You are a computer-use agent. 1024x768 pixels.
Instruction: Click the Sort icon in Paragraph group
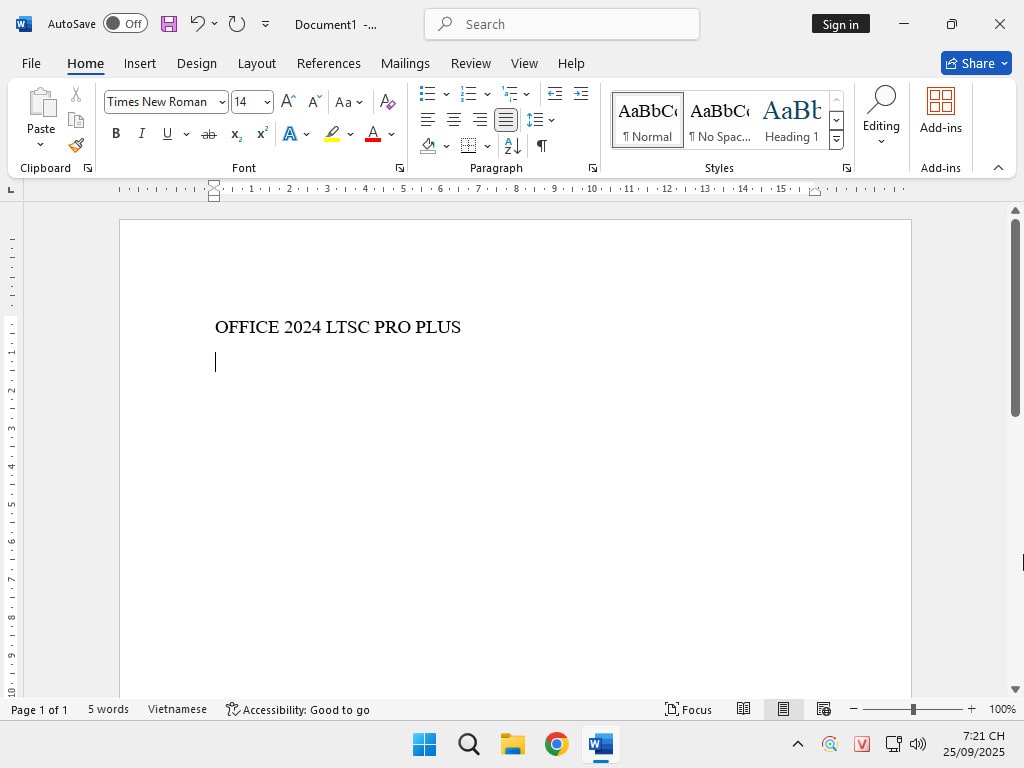tap(512, 146)
